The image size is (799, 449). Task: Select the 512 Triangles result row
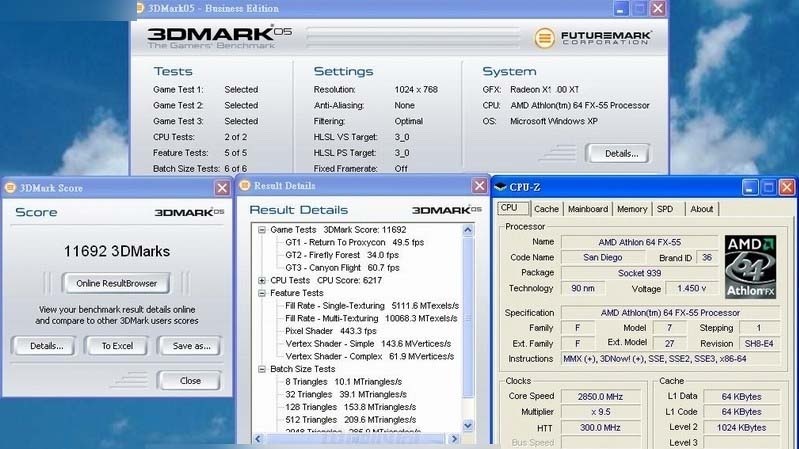click(351, 420)
